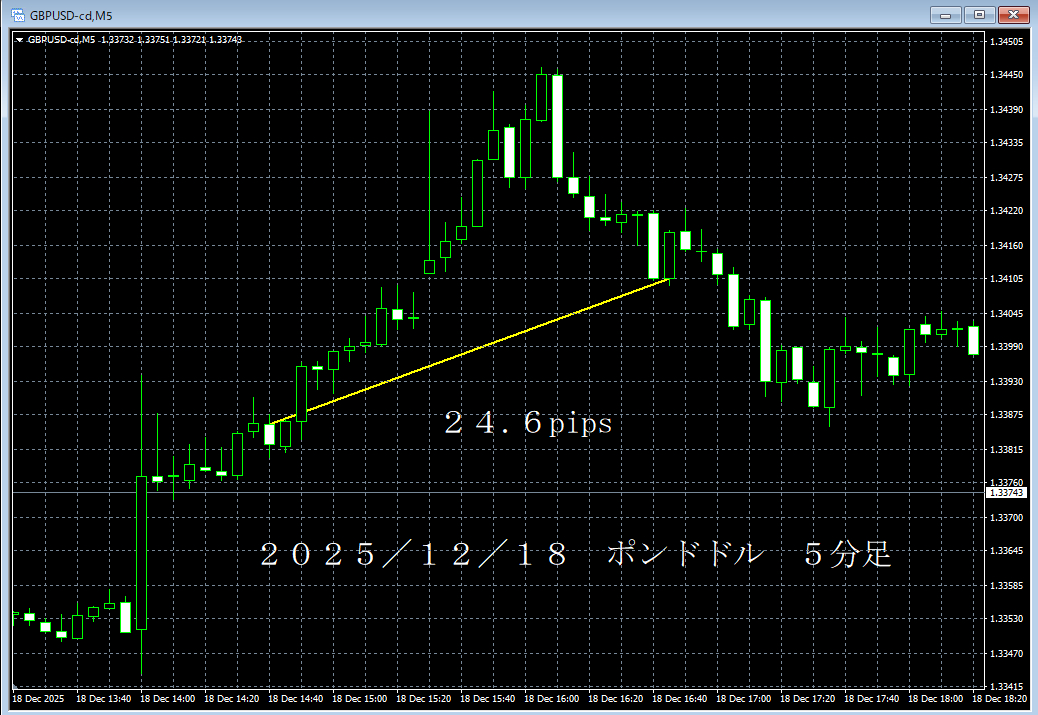The height and width of the screenshot is (715, 1038).
Task: Click the 1.33470 price scale label
Action: pyautogui.click(x=1006, y=654)
